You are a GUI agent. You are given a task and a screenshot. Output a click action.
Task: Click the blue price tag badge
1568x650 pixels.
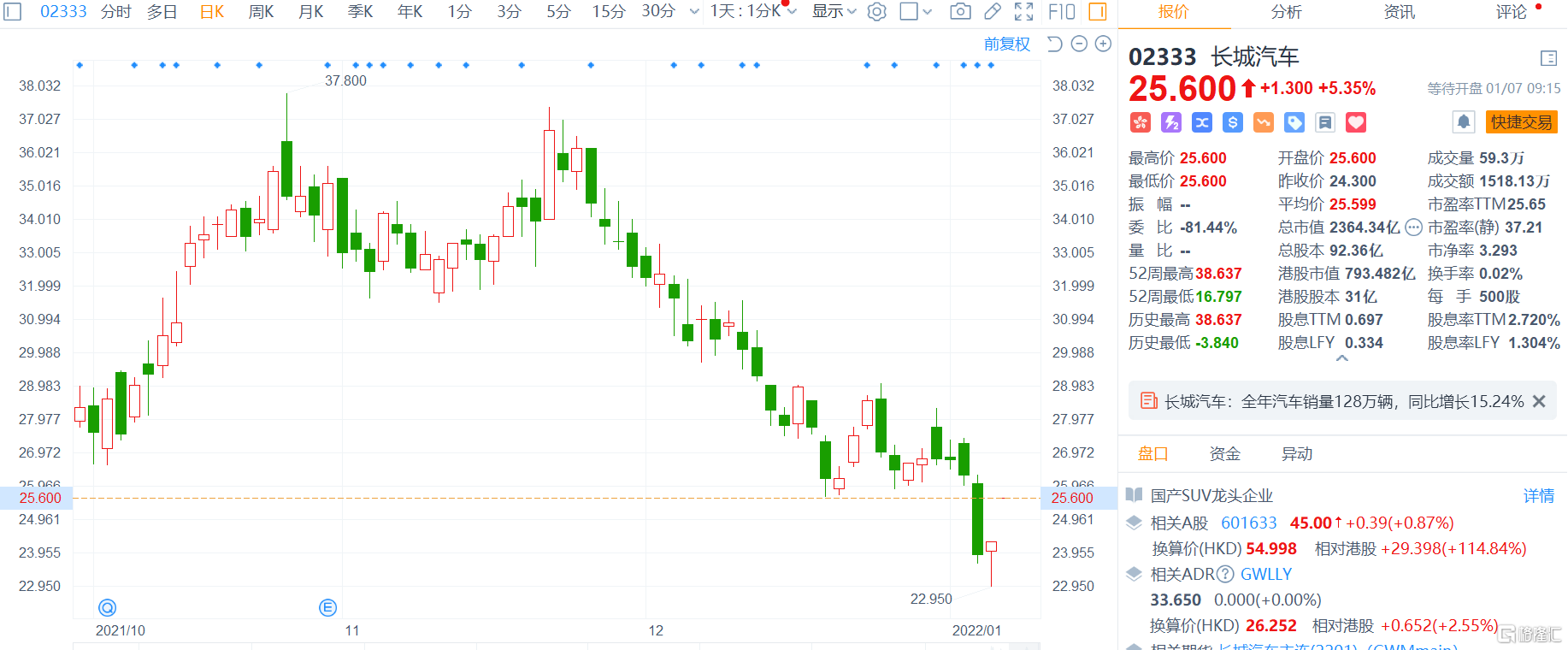(1294, 122)
